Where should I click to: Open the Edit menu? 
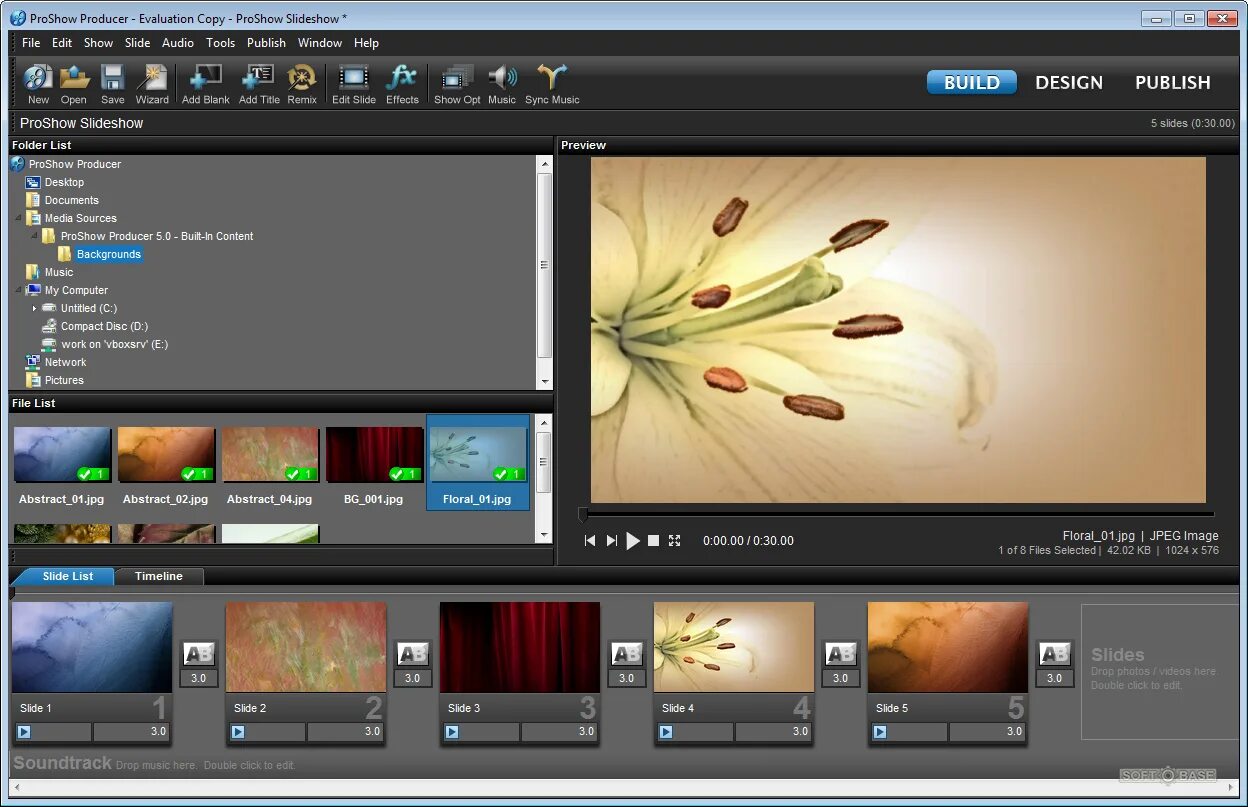point(62,43)
